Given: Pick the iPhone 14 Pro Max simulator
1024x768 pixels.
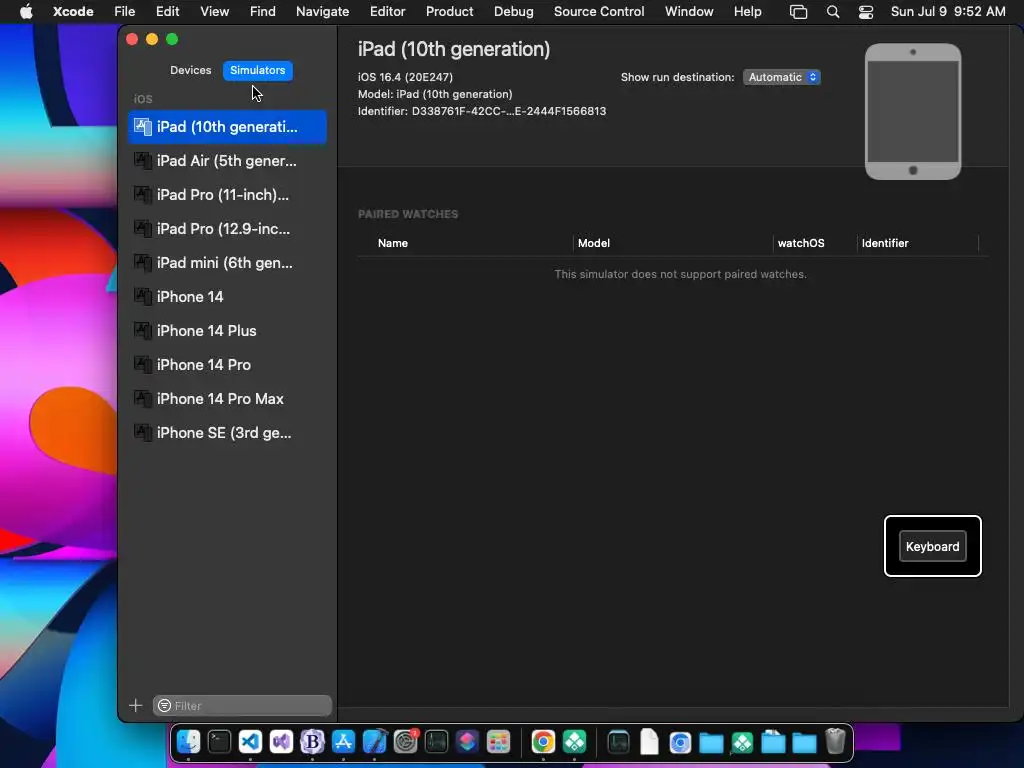Looking at the screenshot, I should [x=227, y=398].
